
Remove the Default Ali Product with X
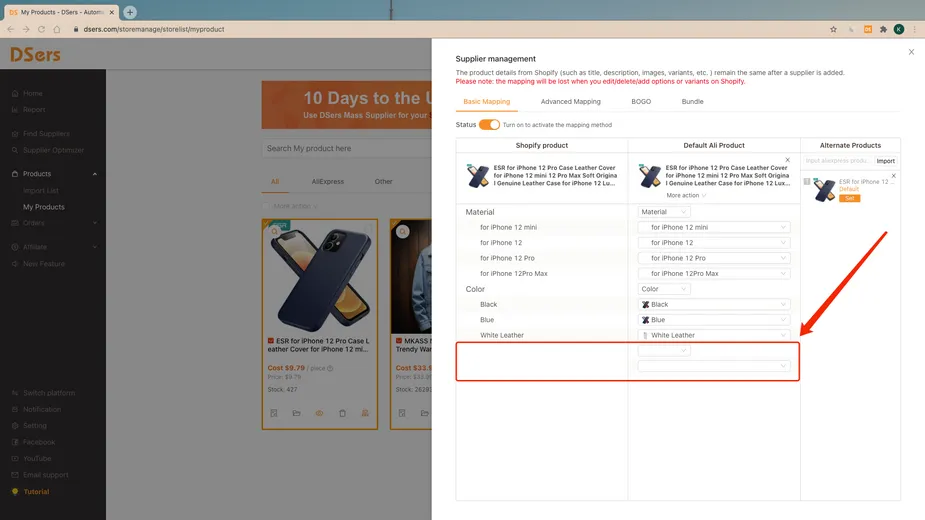[x=788, y=160]
